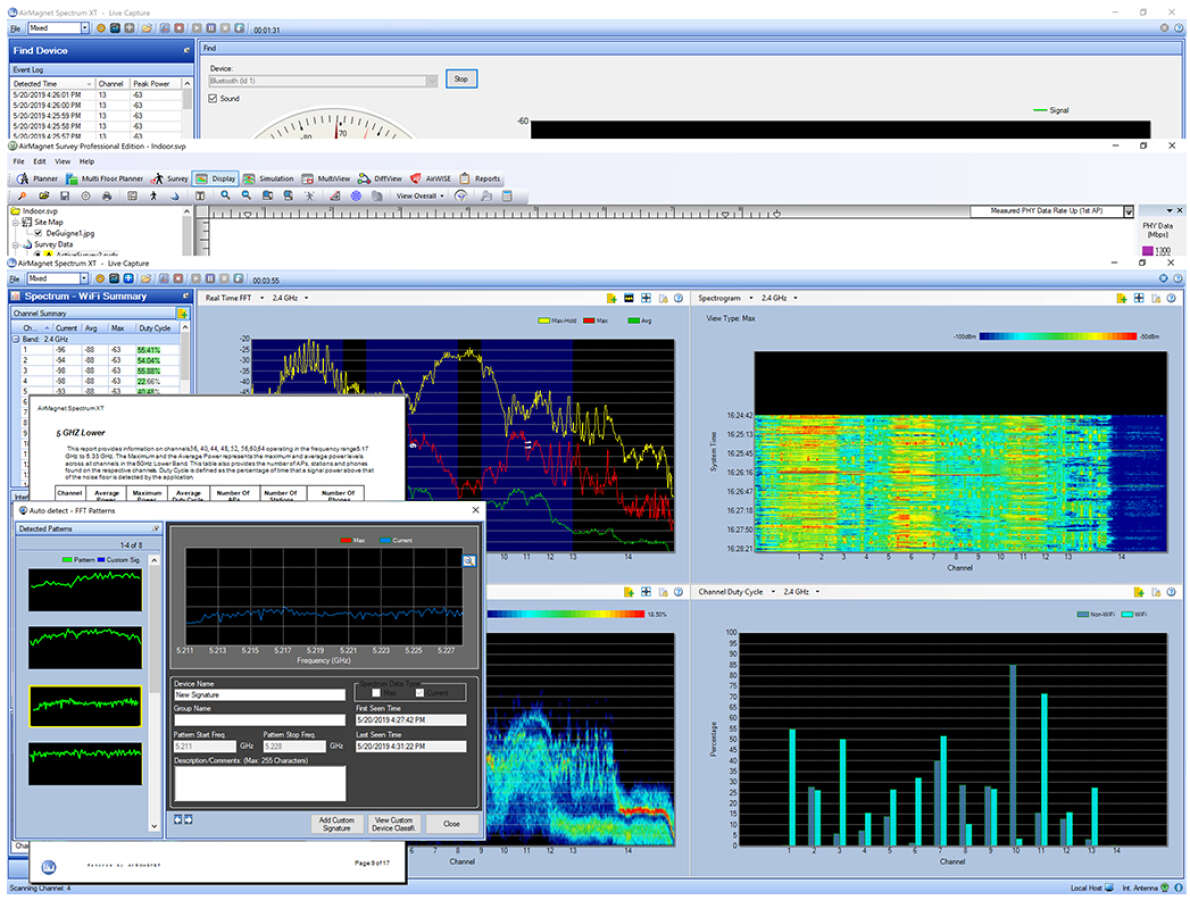The width and height of the screenshot is (1190, 900).
Task: Switch to the Survey mode icon
Action: pyautogui.click(x=169, y=179)
